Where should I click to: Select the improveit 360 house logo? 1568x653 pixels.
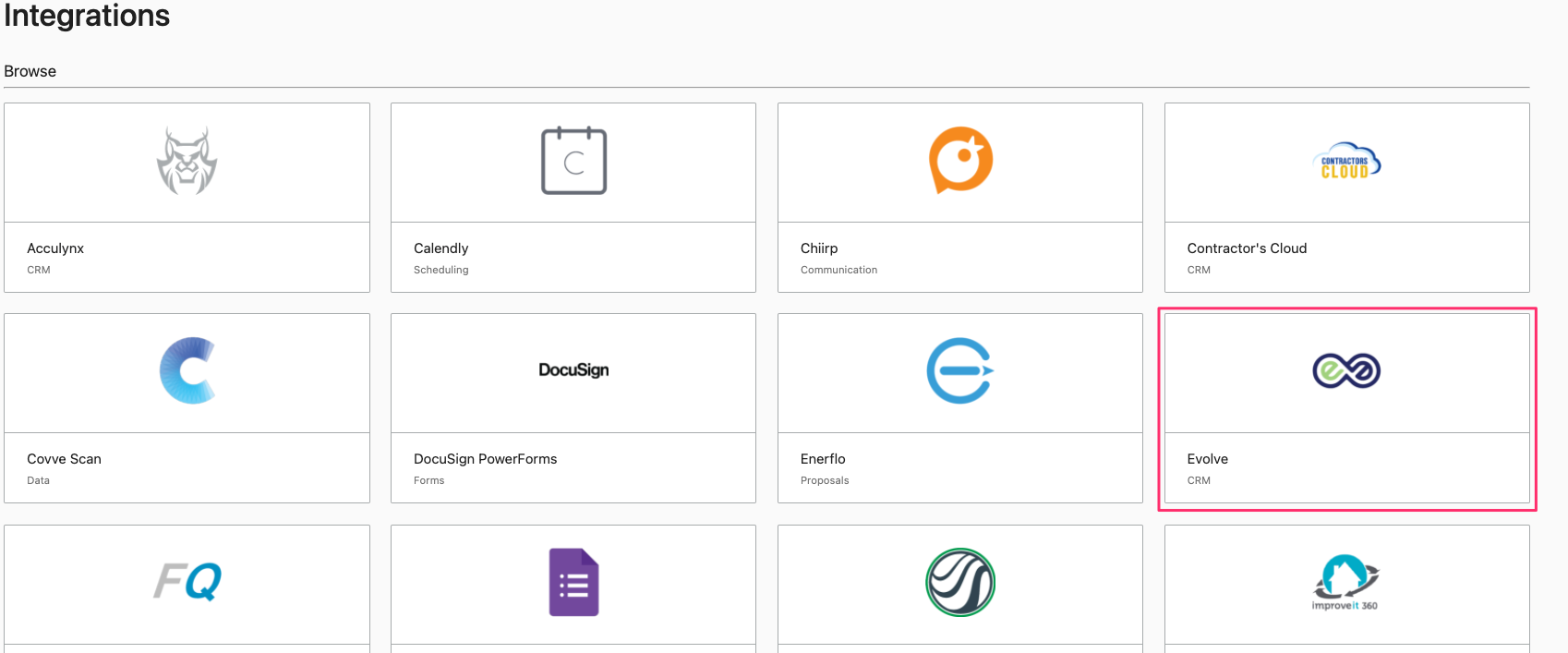tap(1346, 582)
